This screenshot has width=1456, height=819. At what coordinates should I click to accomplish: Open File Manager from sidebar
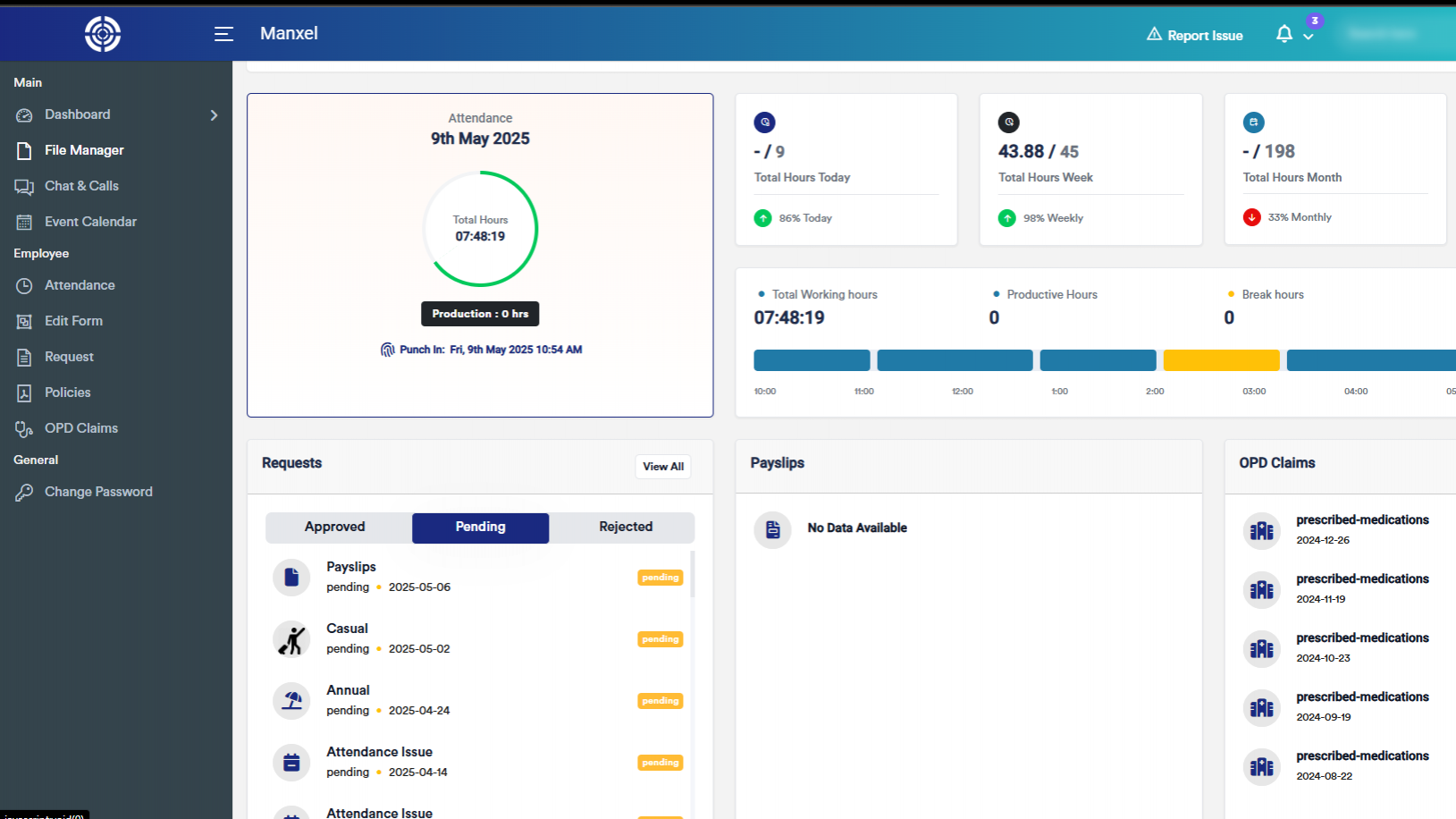[x=84, y=150]
